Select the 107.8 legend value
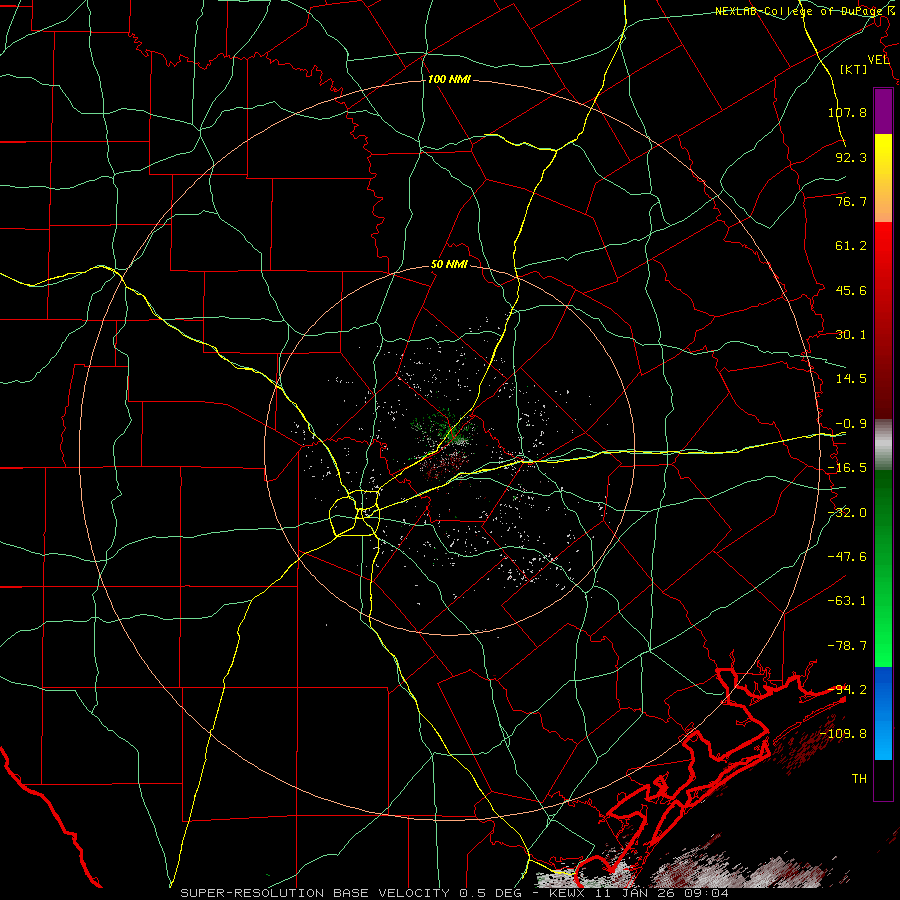 coord(847,112)
